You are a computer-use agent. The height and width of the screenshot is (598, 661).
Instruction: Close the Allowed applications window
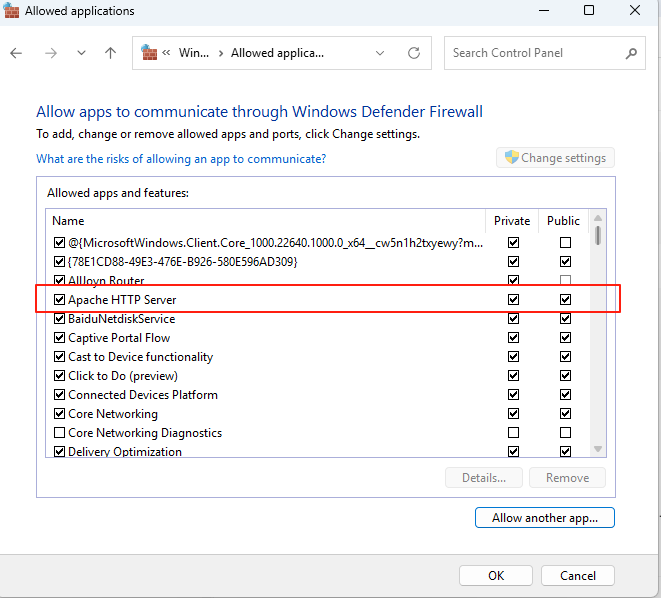[635, 11]
